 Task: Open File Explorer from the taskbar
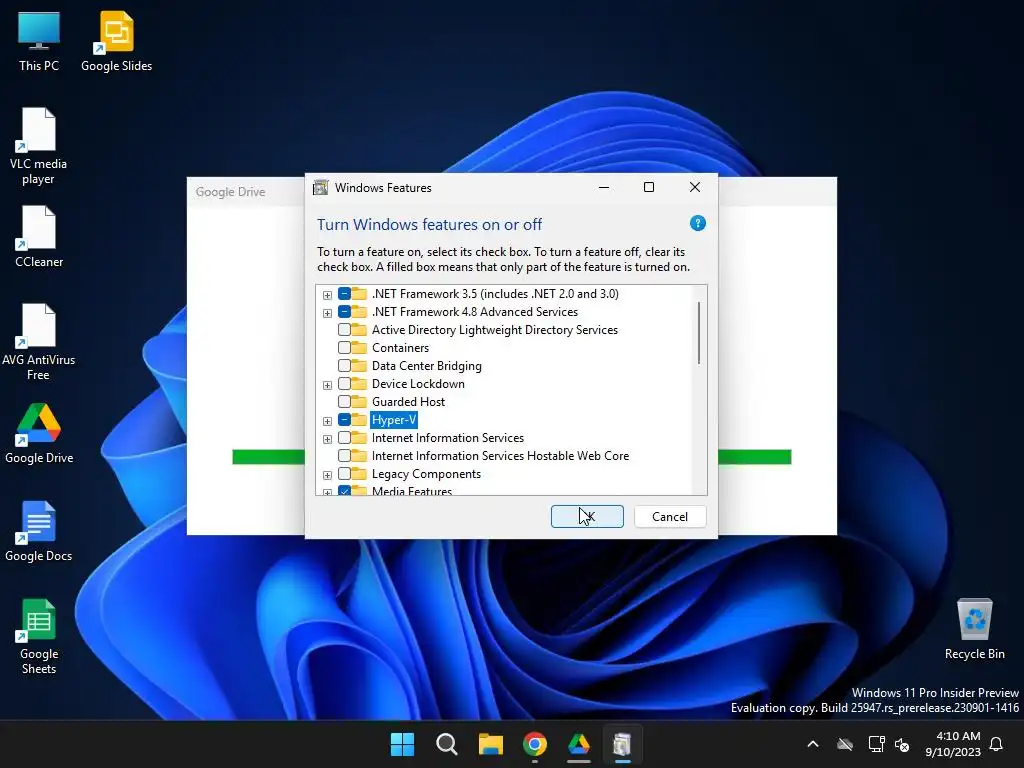(x=490, y=744)
